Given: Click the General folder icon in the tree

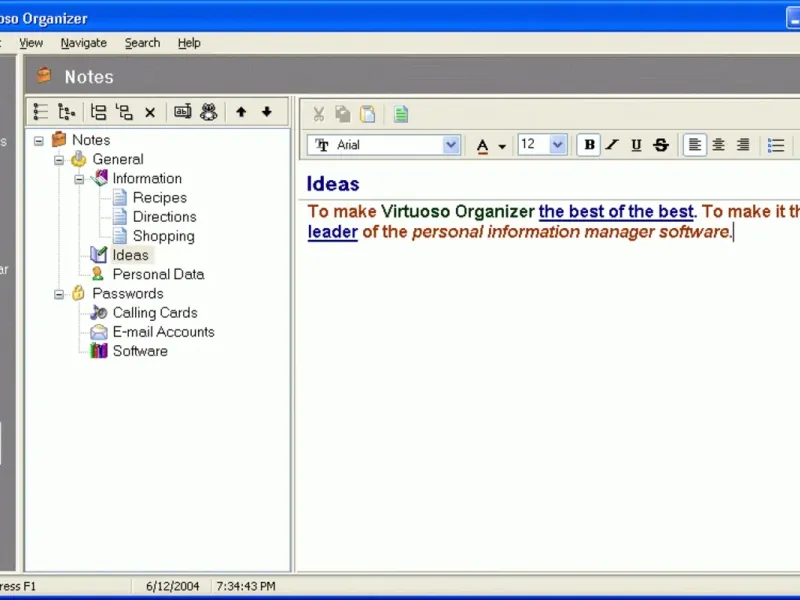Looking at the screenshot, I should [x=79, y=159].
